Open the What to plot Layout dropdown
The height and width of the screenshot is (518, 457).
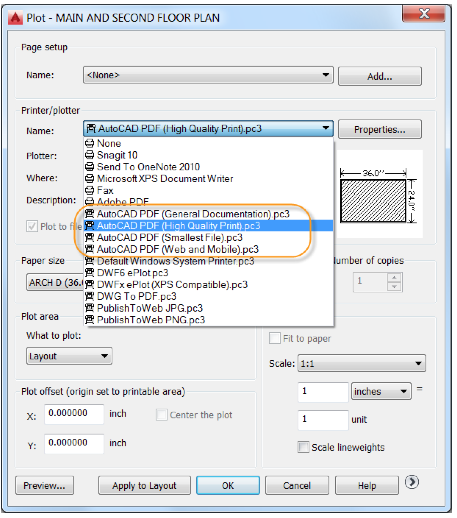(x=69, y=356)
